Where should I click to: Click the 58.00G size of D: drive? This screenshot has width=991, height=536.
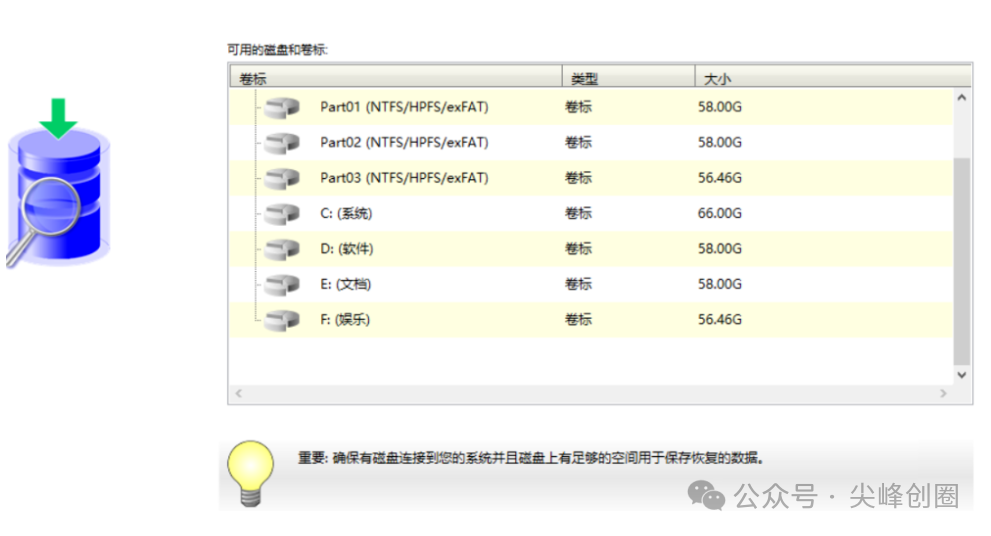click(x=719, y=249)
